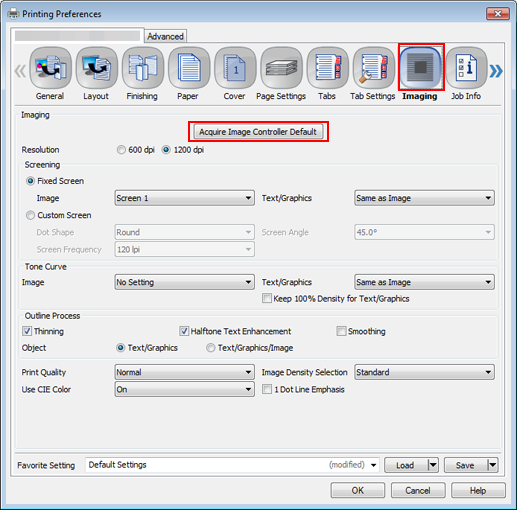Expand the Fixed Screen Image dropdown

[x=185, y=198]
